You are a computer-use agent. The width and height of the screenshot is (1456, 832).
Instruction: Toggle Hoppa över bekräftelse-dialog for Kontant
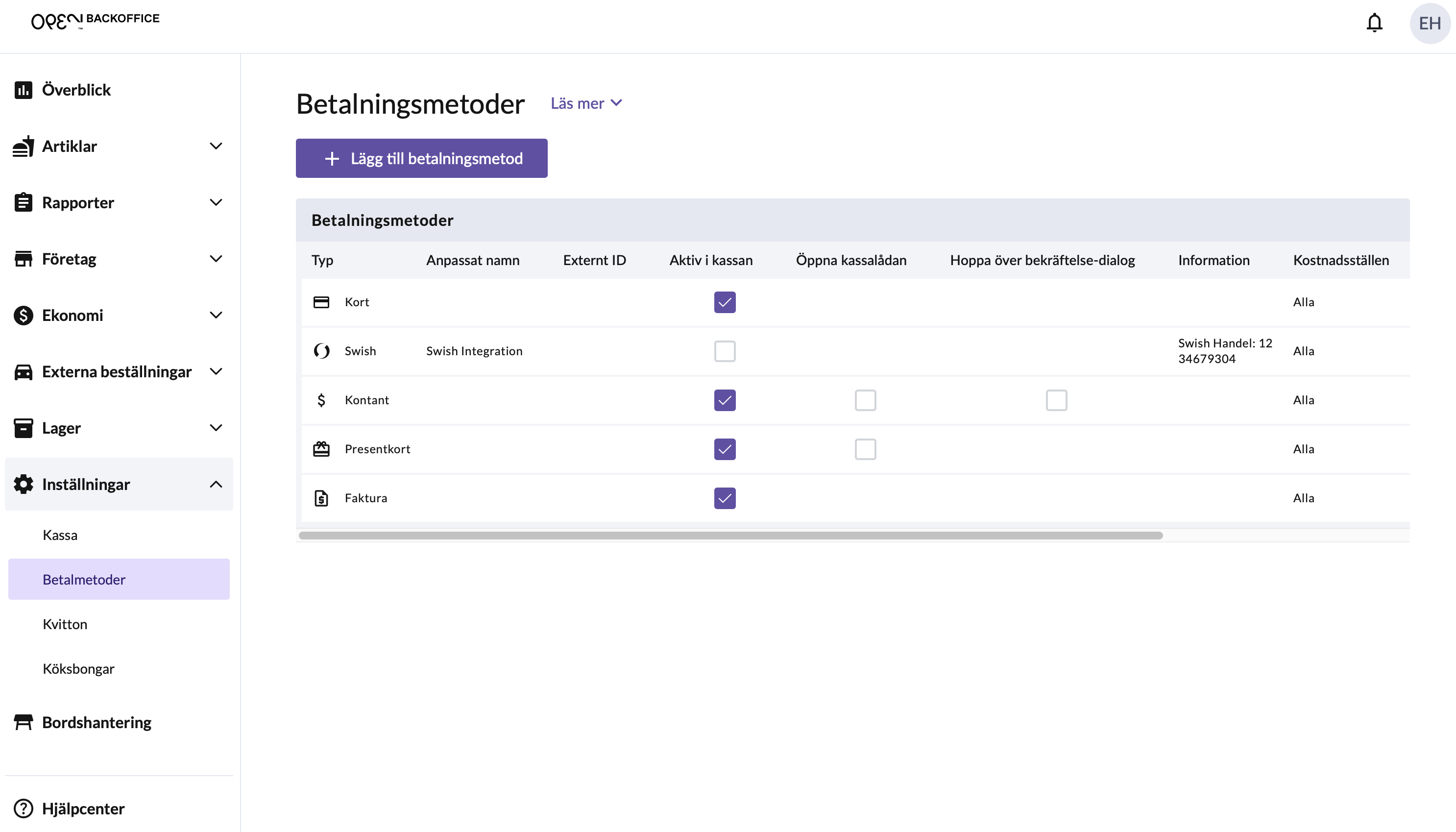(1056, 400)
